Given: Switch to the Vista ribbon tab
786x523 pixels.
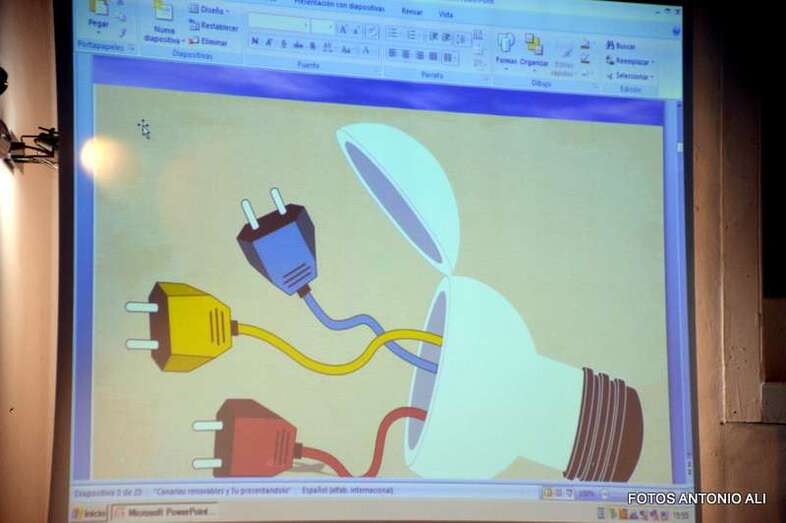Looking at the screenshot, I should [x=446, y=15].
